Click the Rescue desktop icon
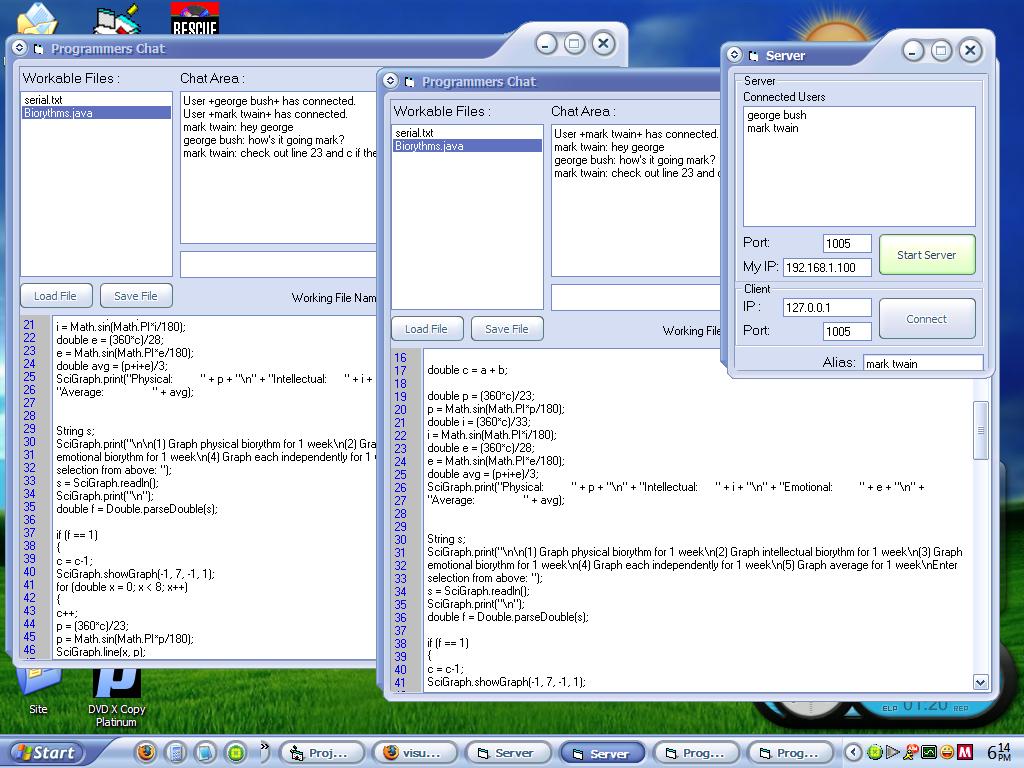 pyautogui.click(x=194, y=18)
